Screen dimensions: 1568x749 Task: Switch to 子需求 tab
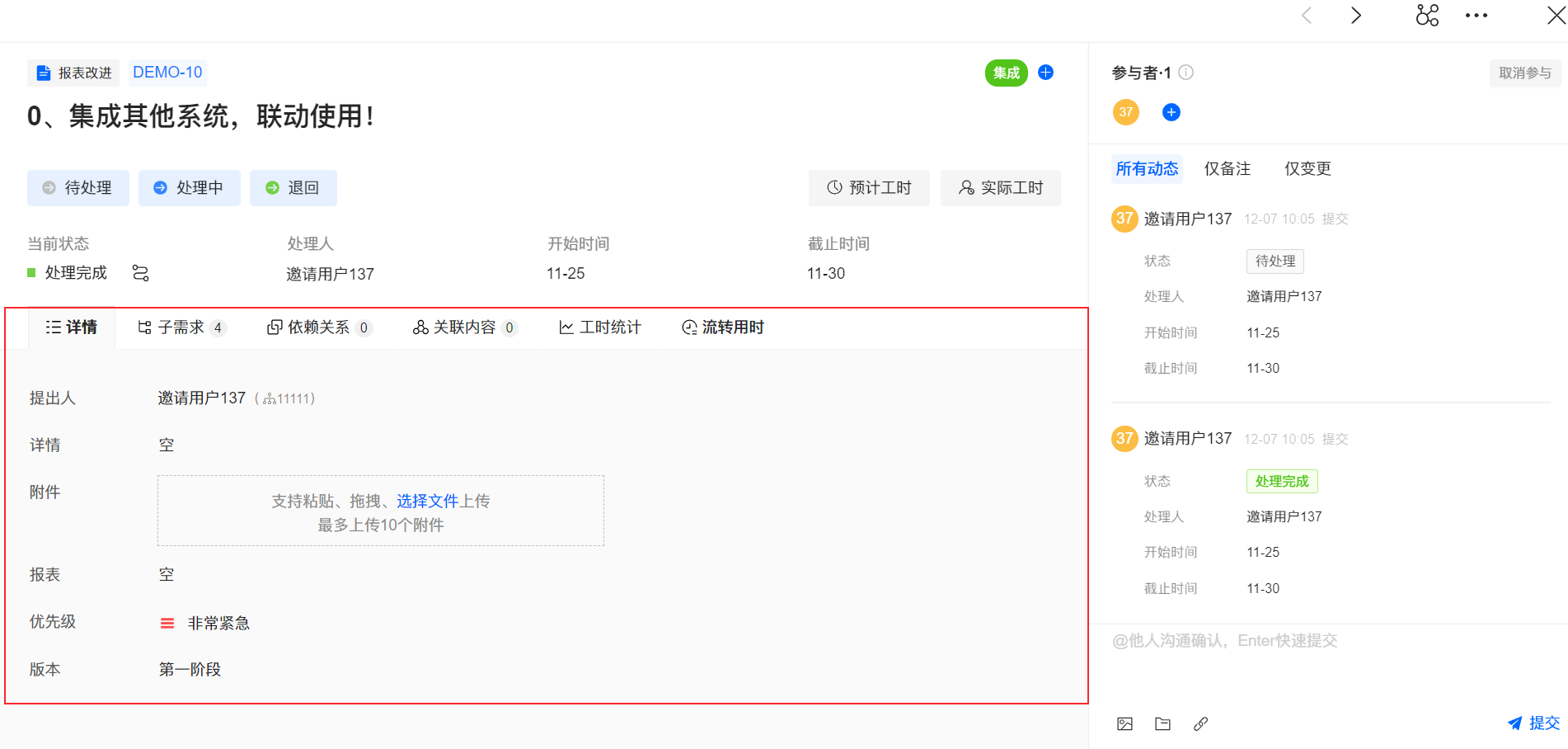pos(181,327)
